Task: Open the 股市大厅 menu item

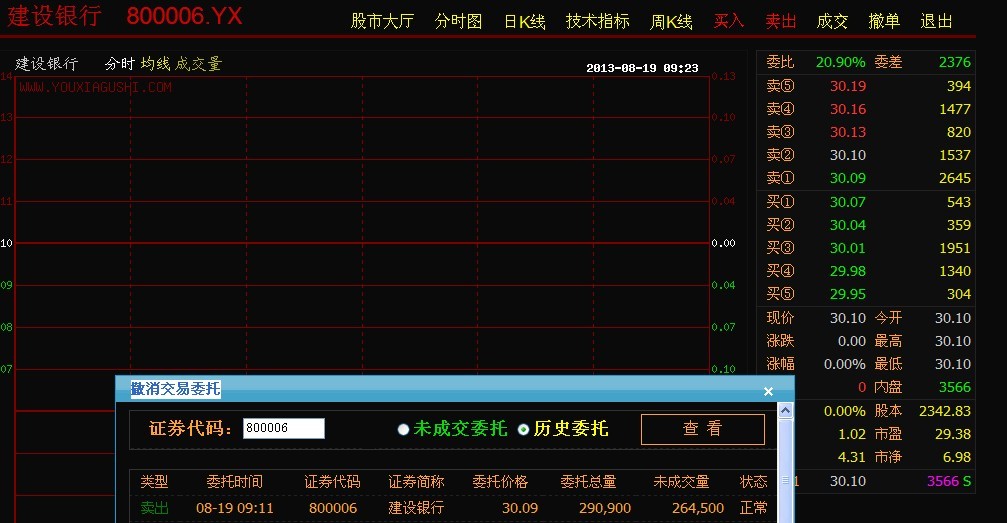Action: pos(382,21)
